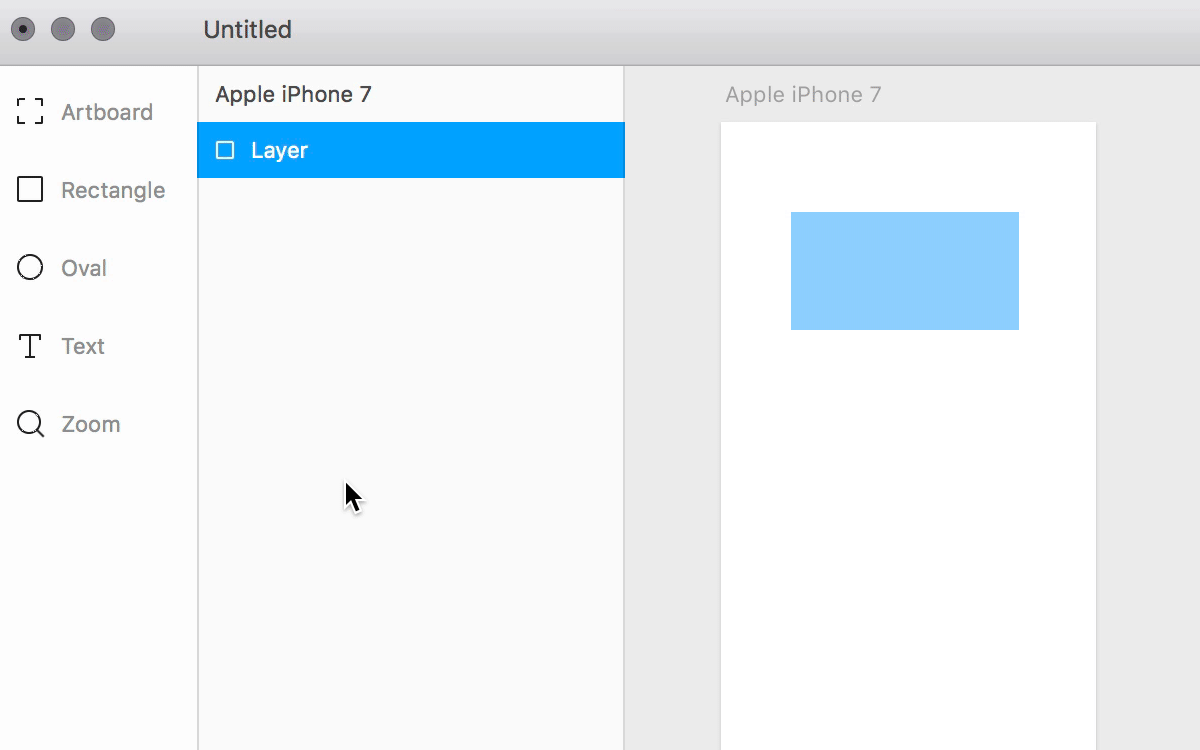Click the Oval label in sidebar
Viewport: 1200px width, 750px height.
tap(84, 268)
